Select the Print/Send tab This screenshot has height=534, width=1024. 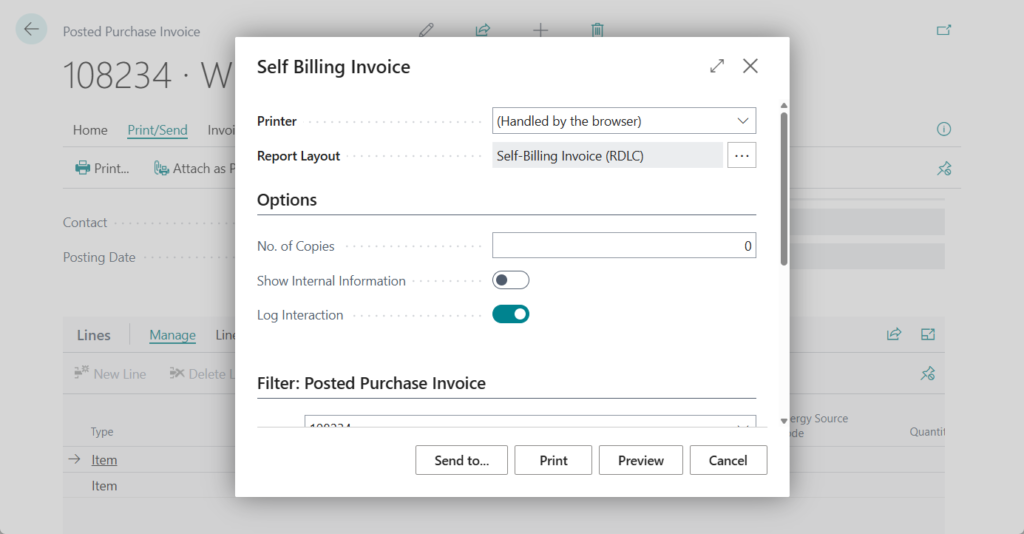click(157, 130)
